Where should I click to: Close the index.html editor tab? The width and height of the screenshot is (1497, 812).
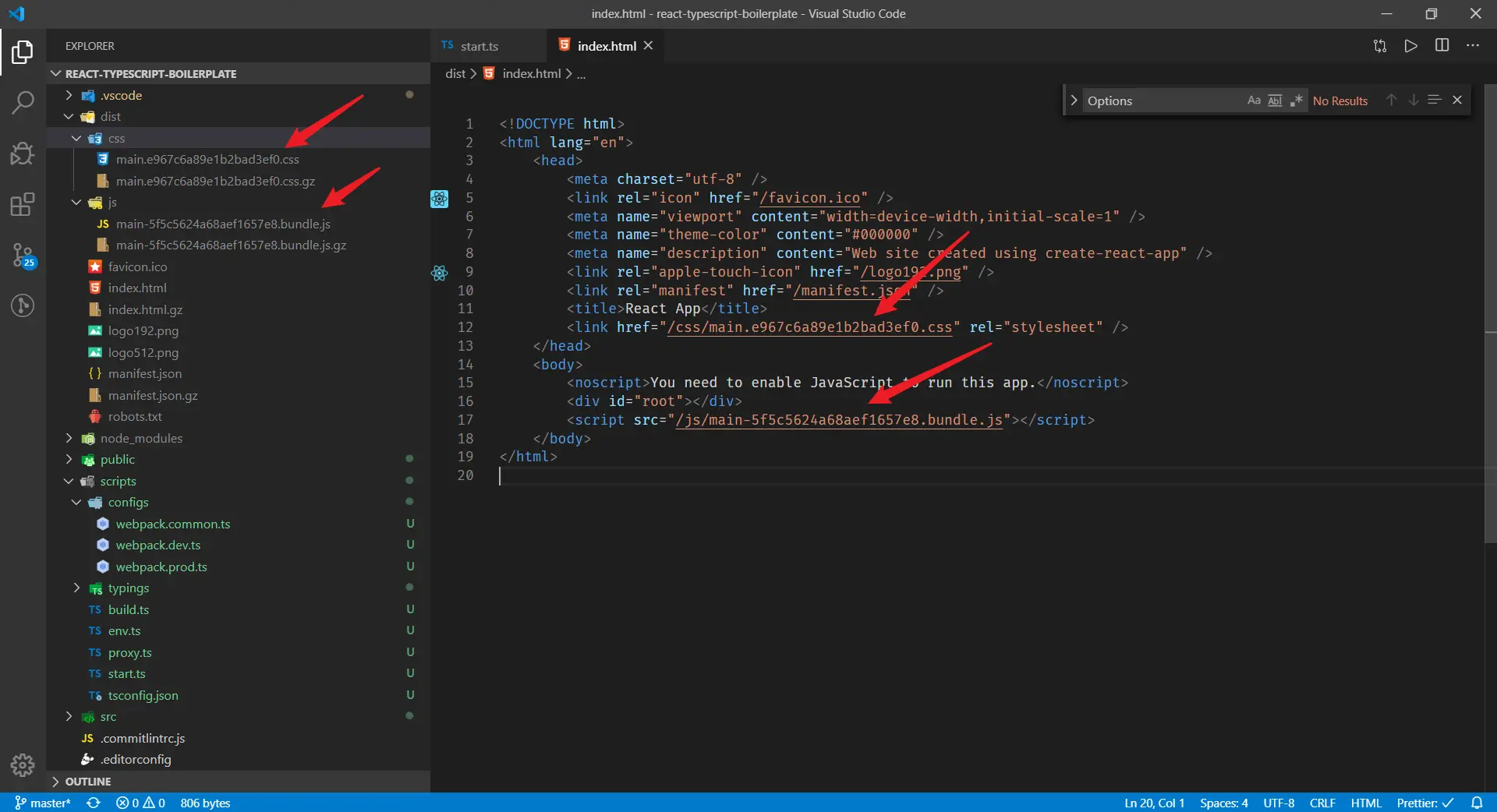click(648, 46)
